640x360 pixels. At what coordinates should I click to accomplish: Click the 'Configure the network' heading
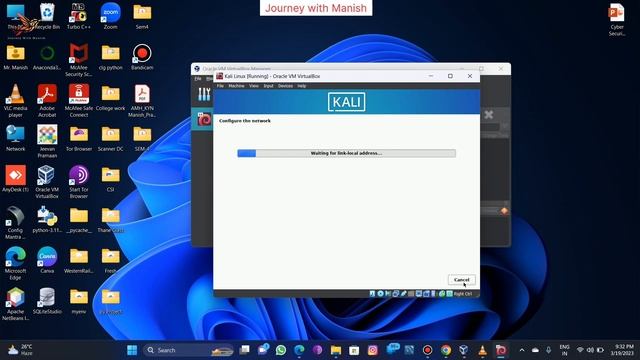coord(245,121)
